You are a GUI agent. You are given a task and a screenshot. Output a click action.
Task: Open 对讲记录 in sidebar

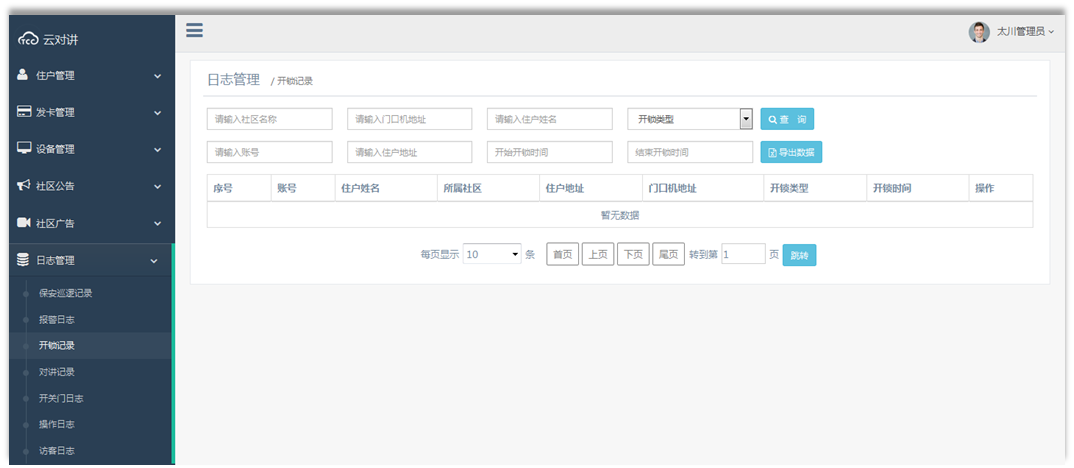click(57, 372)
